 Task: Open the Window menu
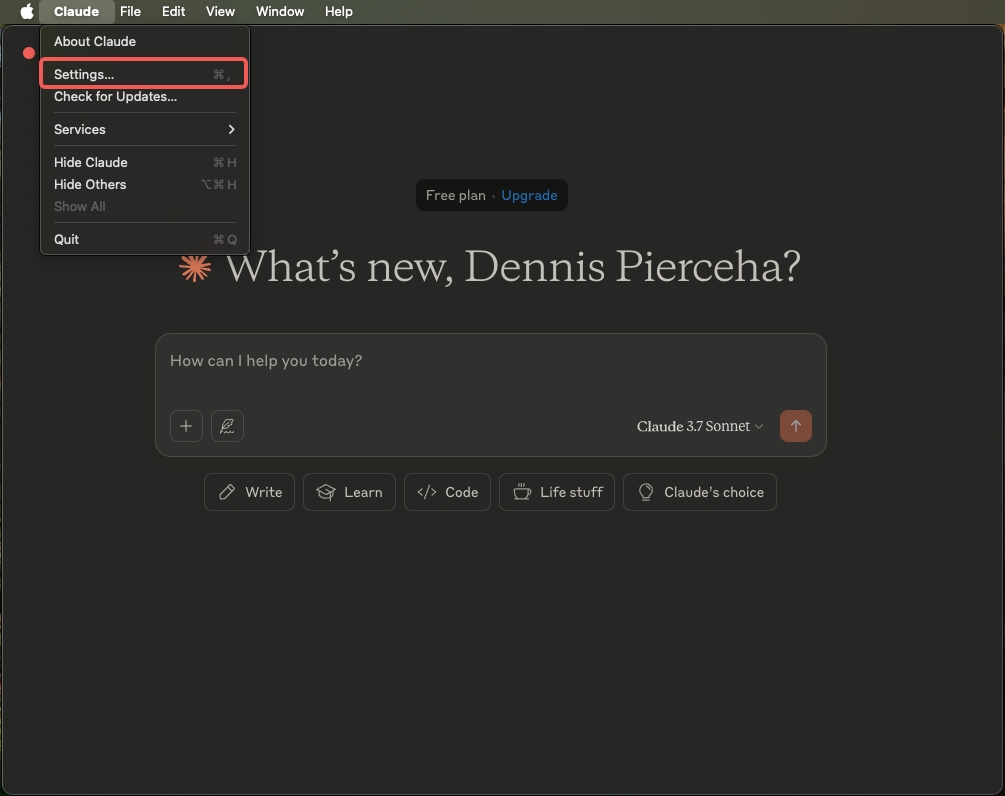(x=279, y=12)
